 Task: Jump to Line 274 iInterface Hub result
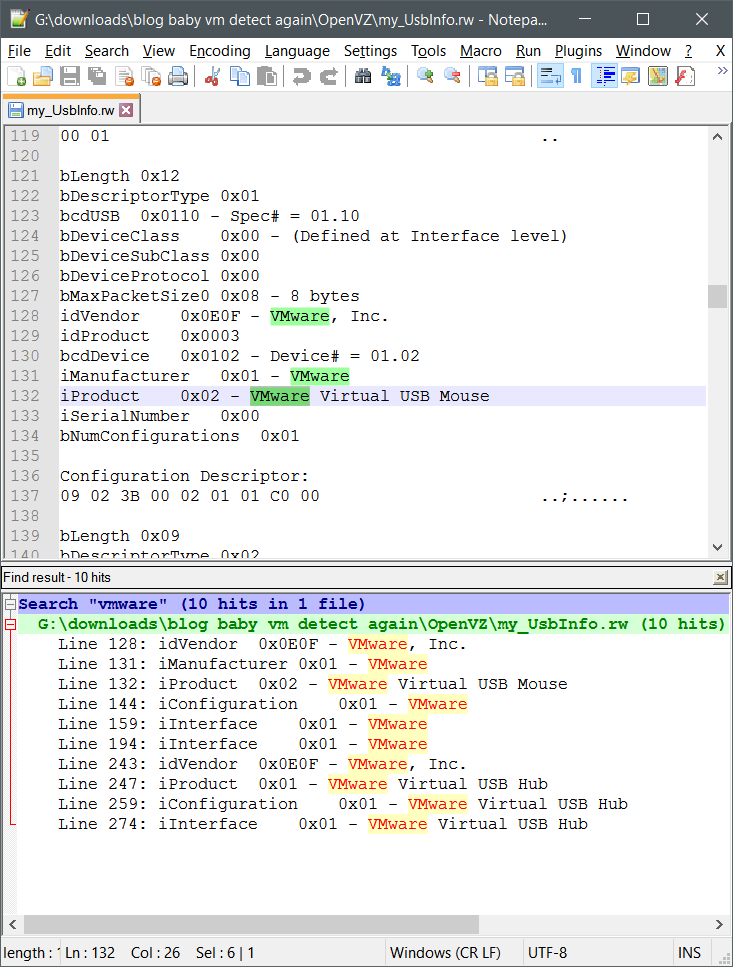tap(322, 824)
